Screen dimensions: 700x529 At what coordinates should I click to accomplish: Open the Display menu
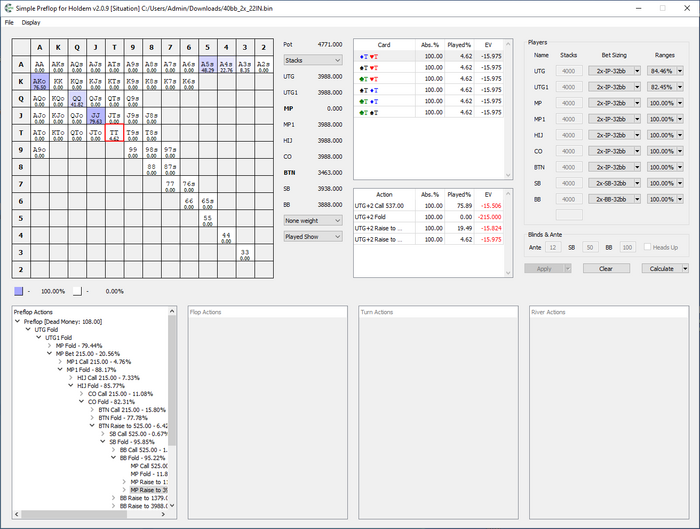pyautogui.click(x=31, y=22)
